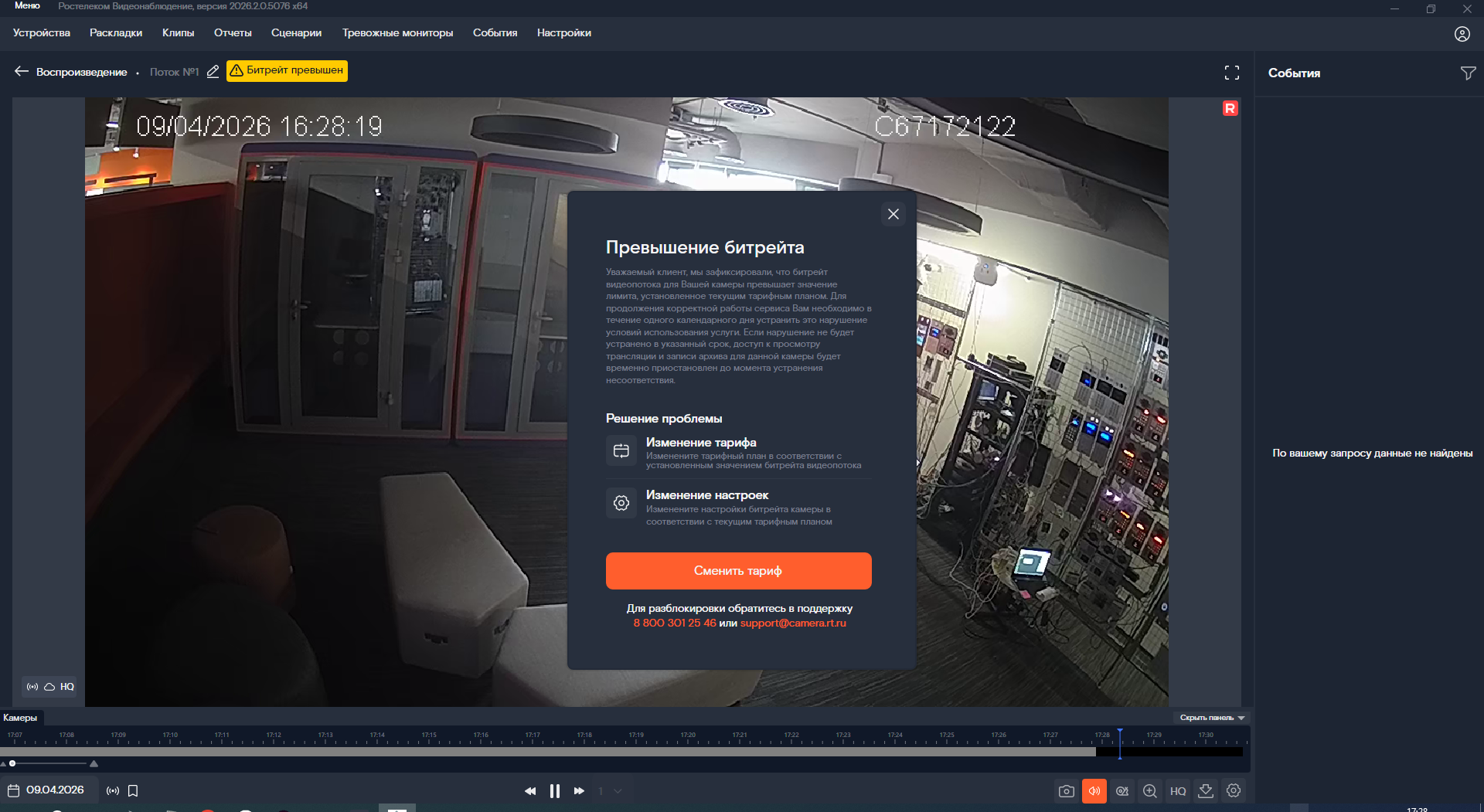The image size is (1484, 812).
Task: Open the user account icon
Action: (x=1462, y=33)
